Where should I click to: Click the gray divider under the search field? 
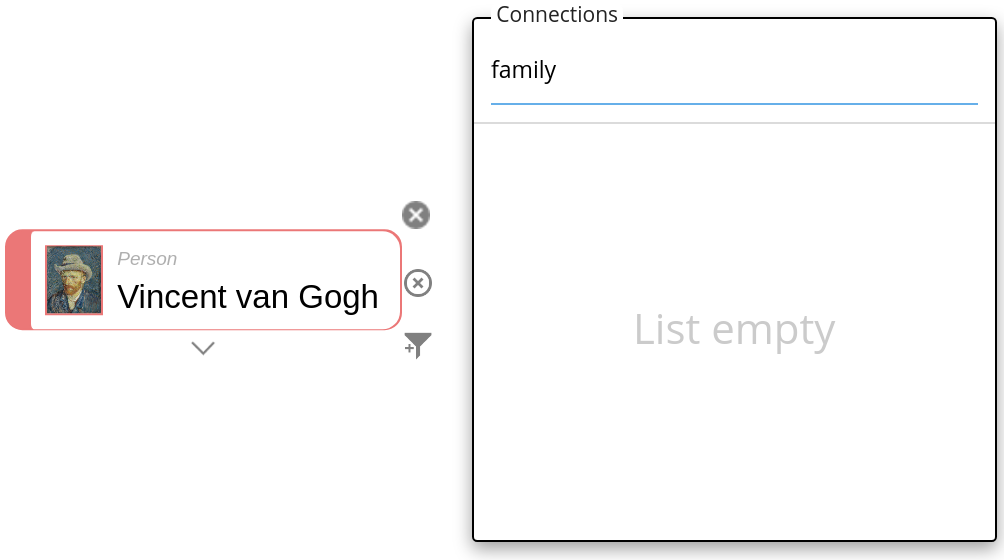[734, 123]
